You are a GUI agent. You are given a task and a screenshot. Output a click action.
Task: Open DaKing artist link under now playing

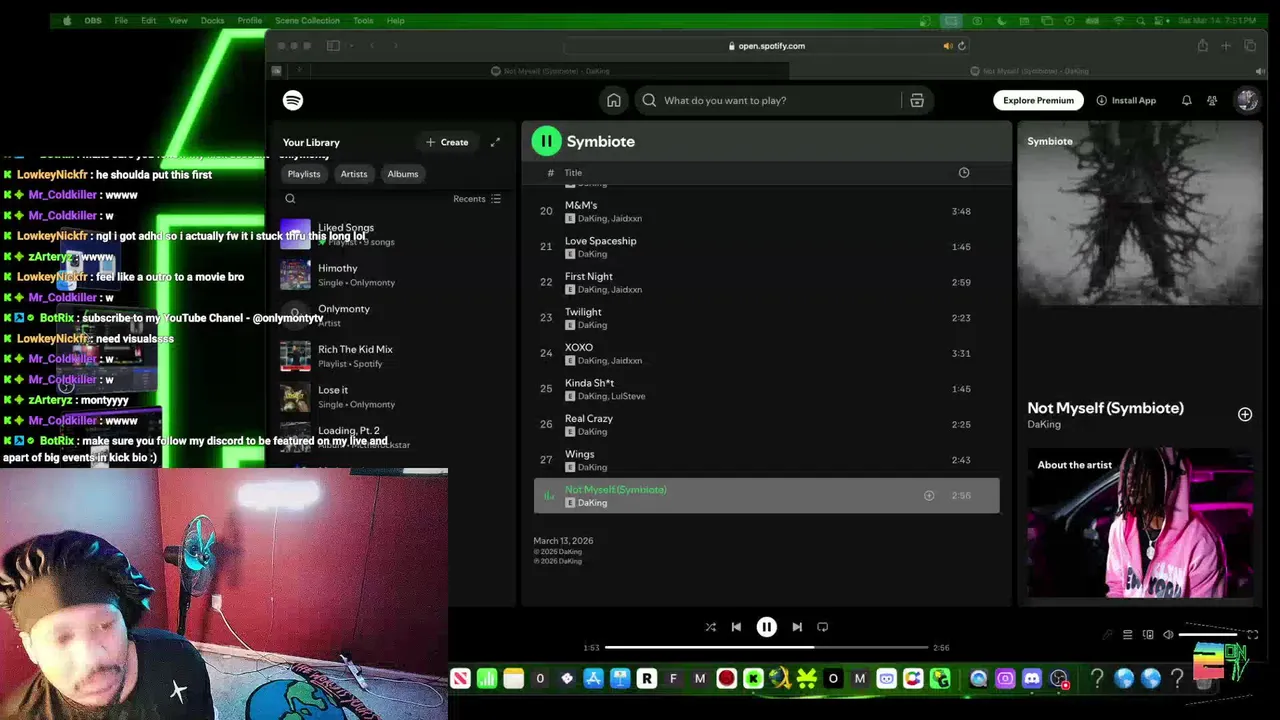coord(1044,424)
